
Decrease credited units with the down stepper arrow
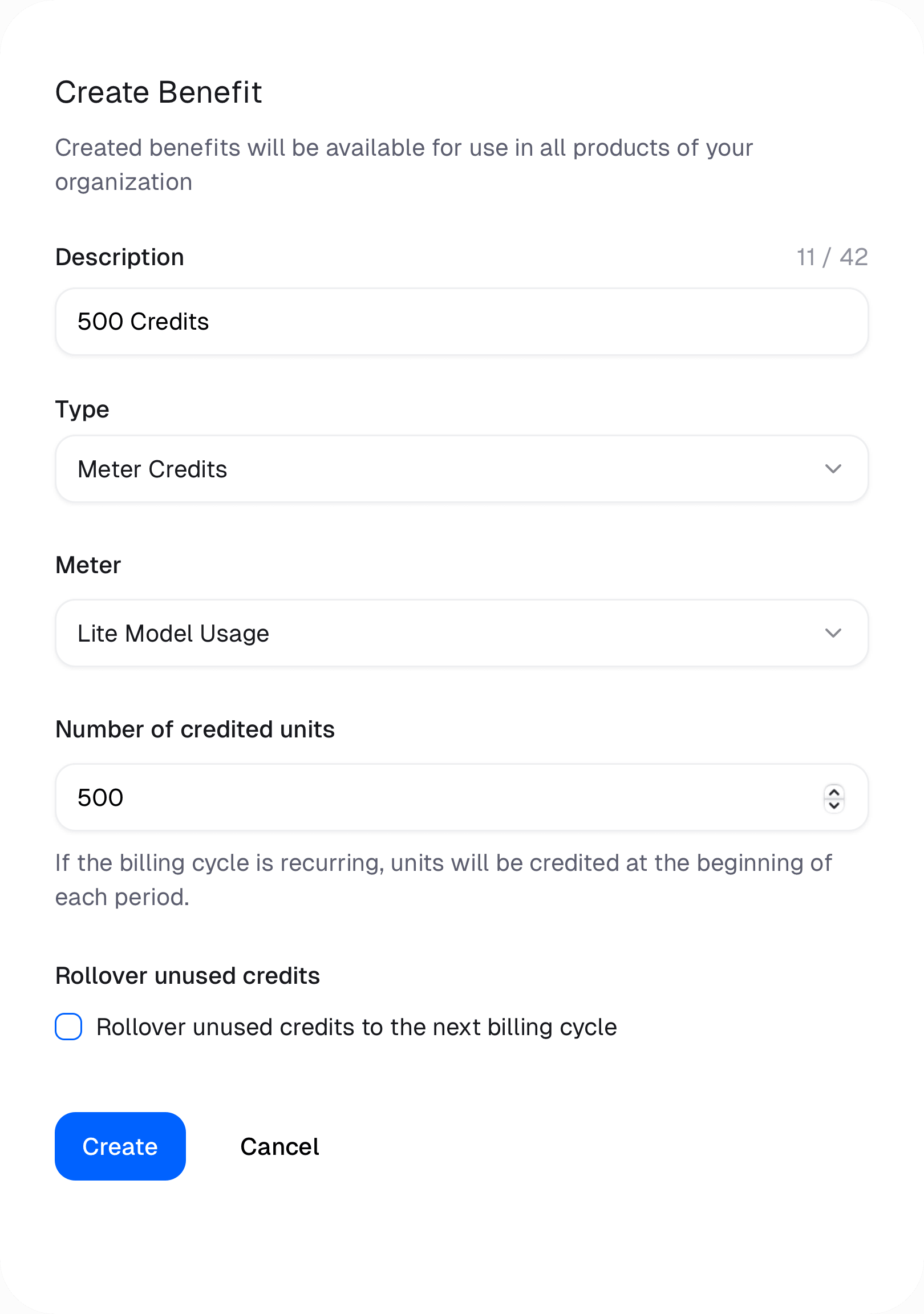pos(834,805)
